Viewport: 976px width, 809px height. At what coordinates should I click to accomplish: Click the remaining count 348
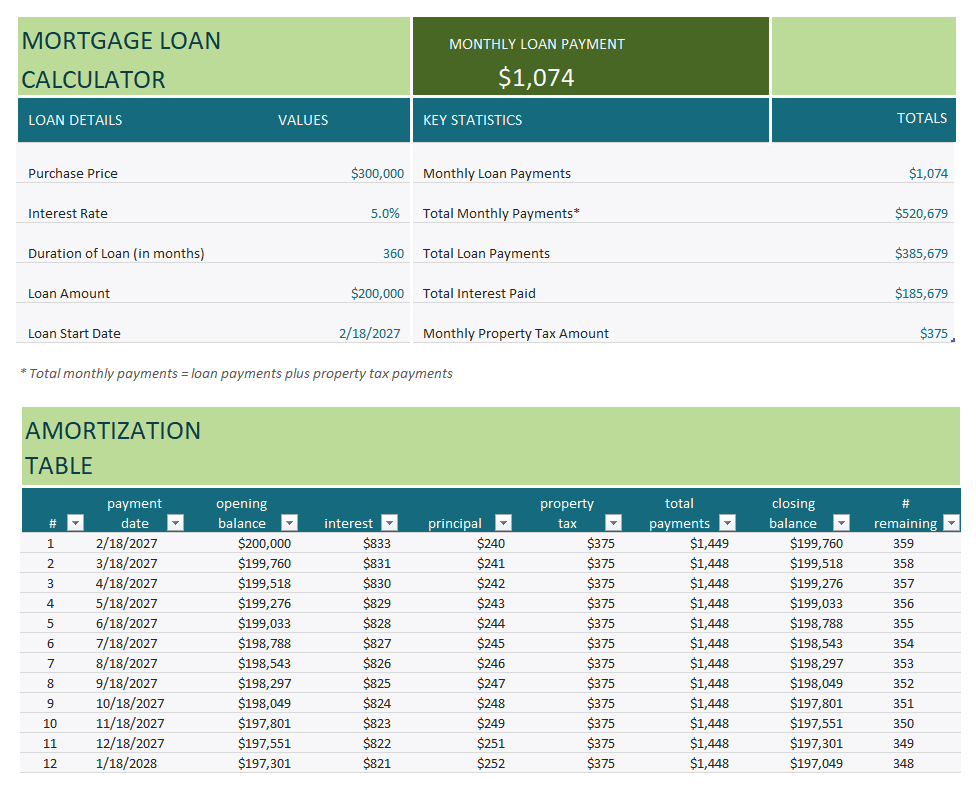[x=903, y=763]
